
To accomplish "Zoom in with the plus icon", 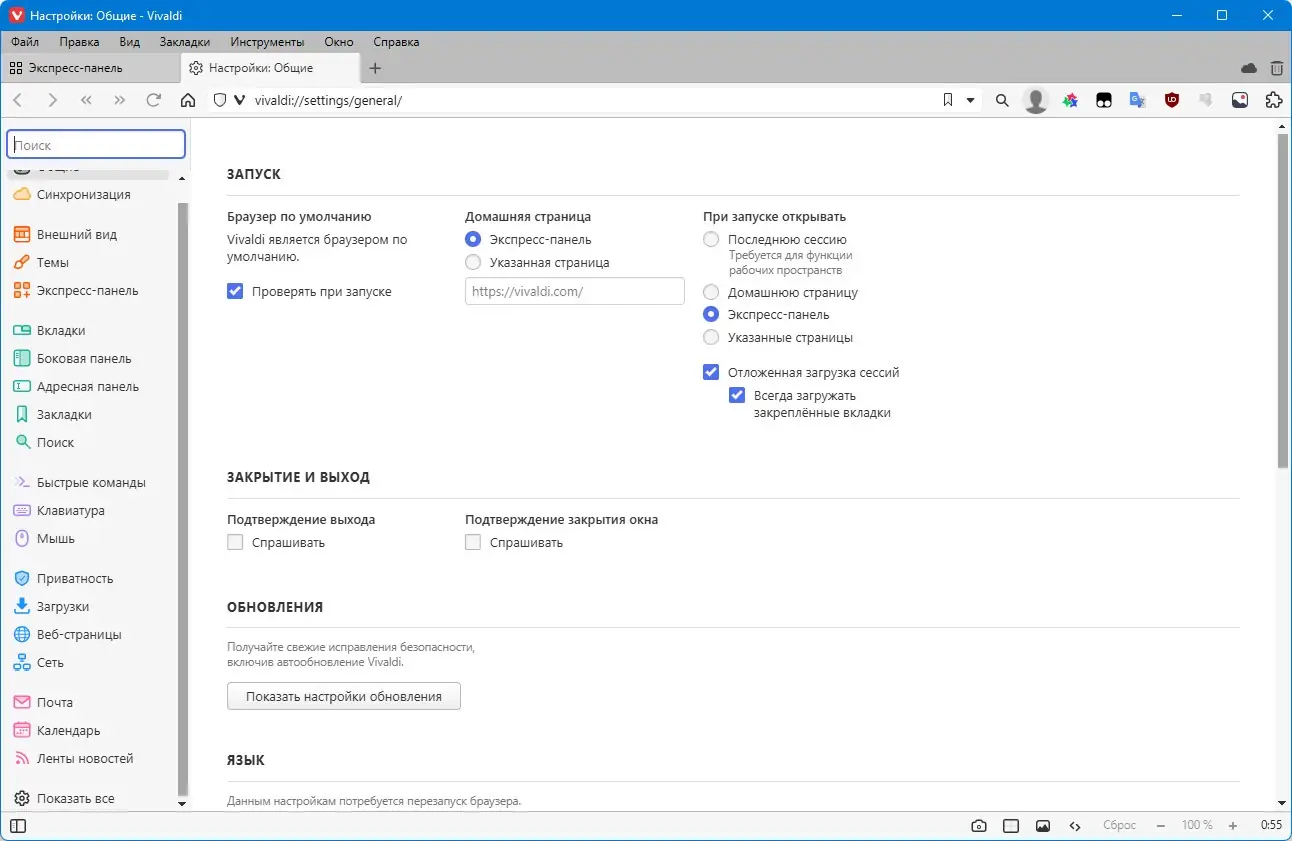I will [1233, 826].
